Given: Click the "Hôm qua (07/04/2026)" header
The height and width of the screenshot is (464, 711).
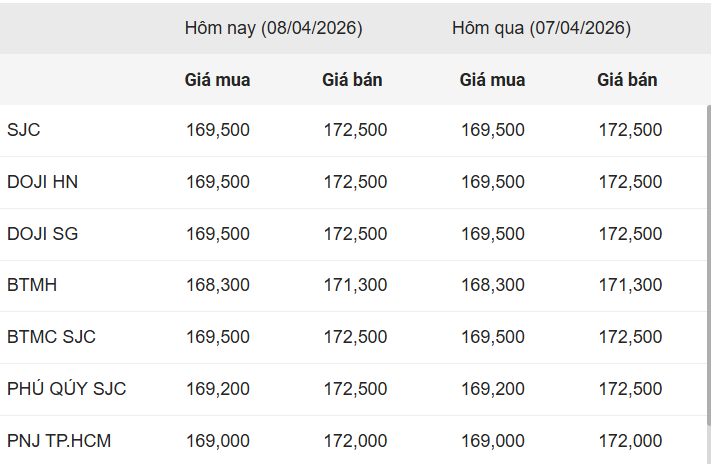Looking at the screenshot, I should pyautogui.click(x=541, y=28).
